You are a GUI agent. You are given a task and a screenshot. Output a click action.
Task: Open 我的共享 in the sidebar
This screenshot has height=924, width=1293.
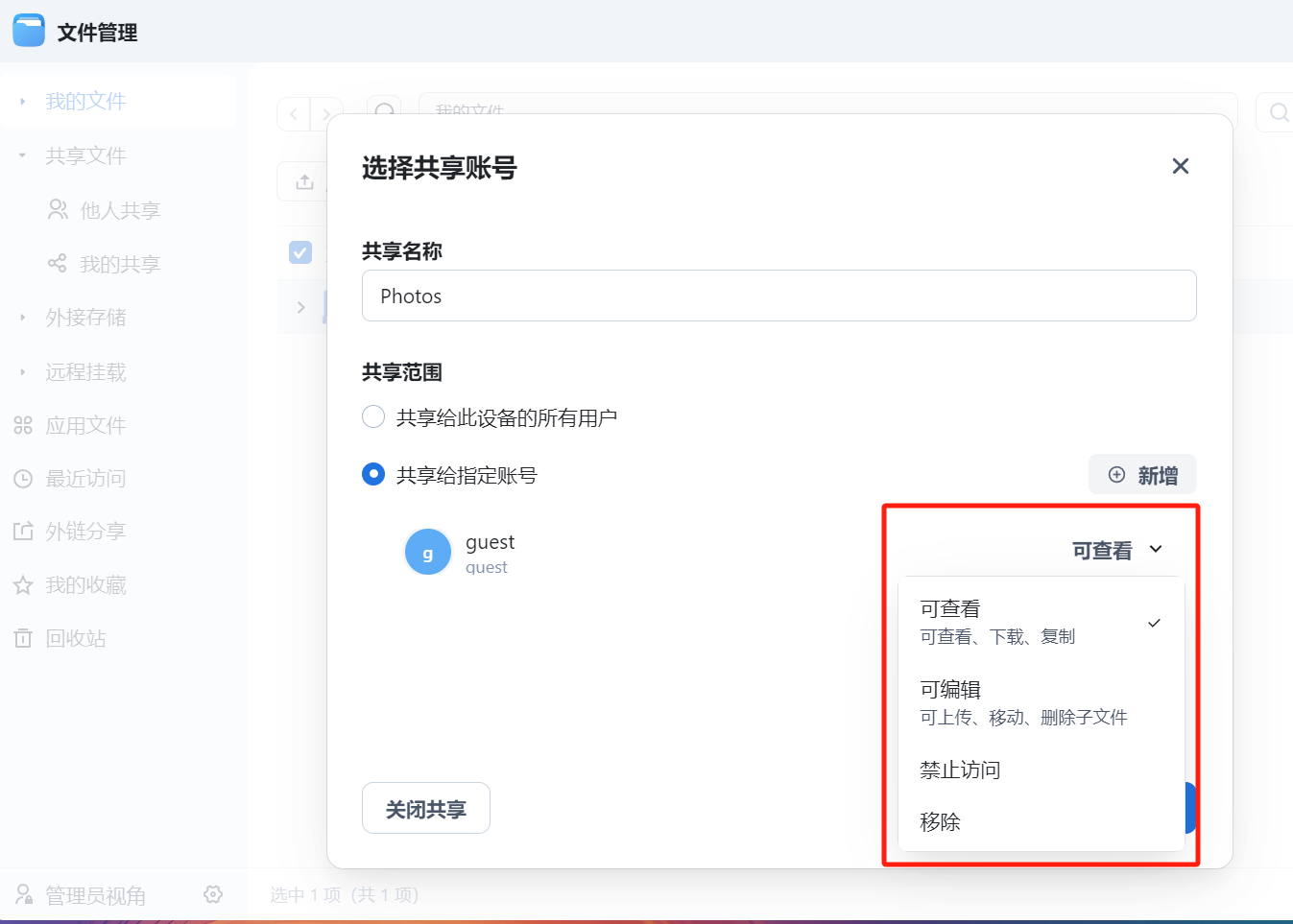pyautogui.click(x=120, y=264)
